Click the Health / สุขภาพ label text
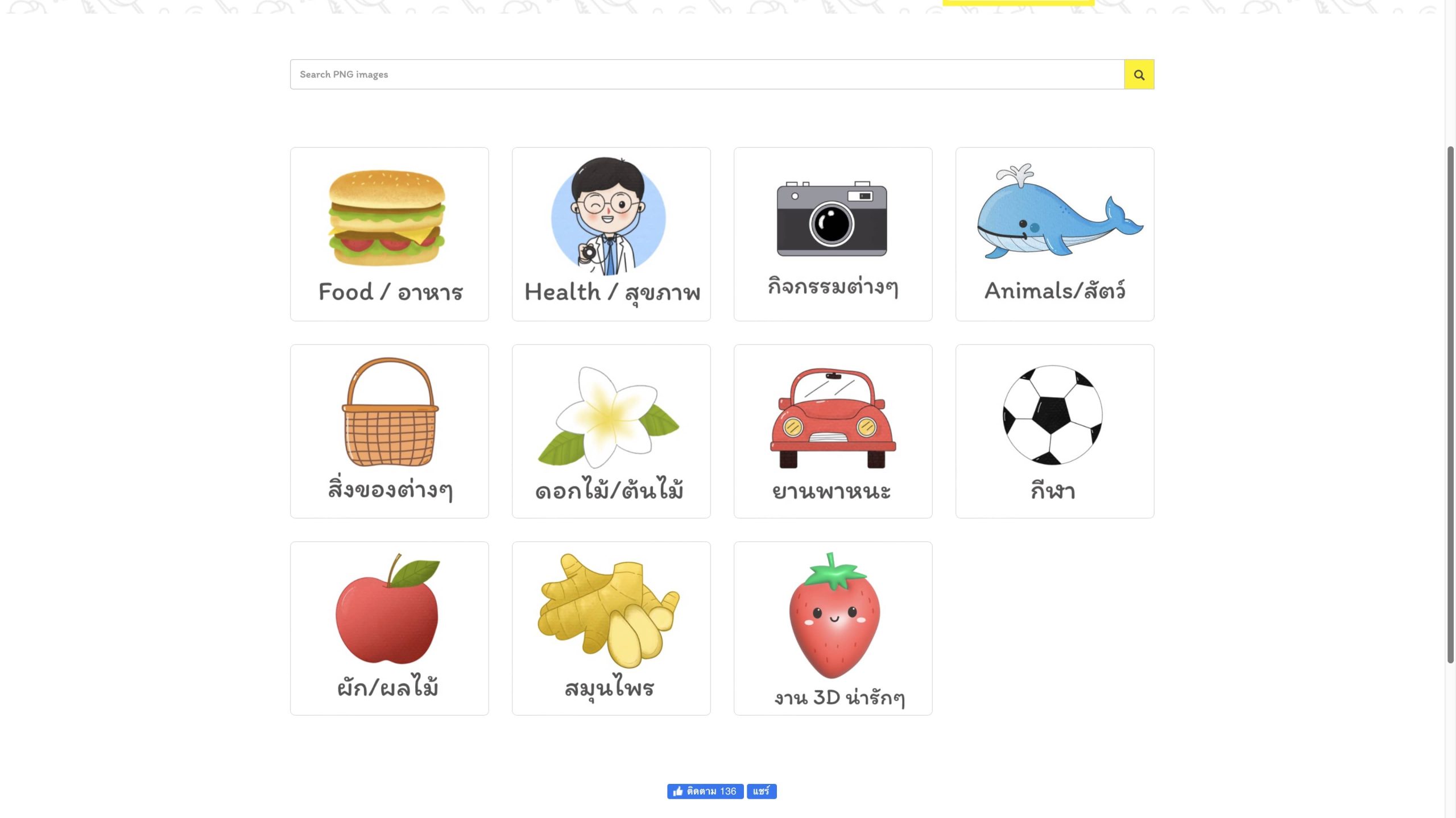The height and width of the screenshot is (818, 1456). pyautogui.click(x=612, y=293)
